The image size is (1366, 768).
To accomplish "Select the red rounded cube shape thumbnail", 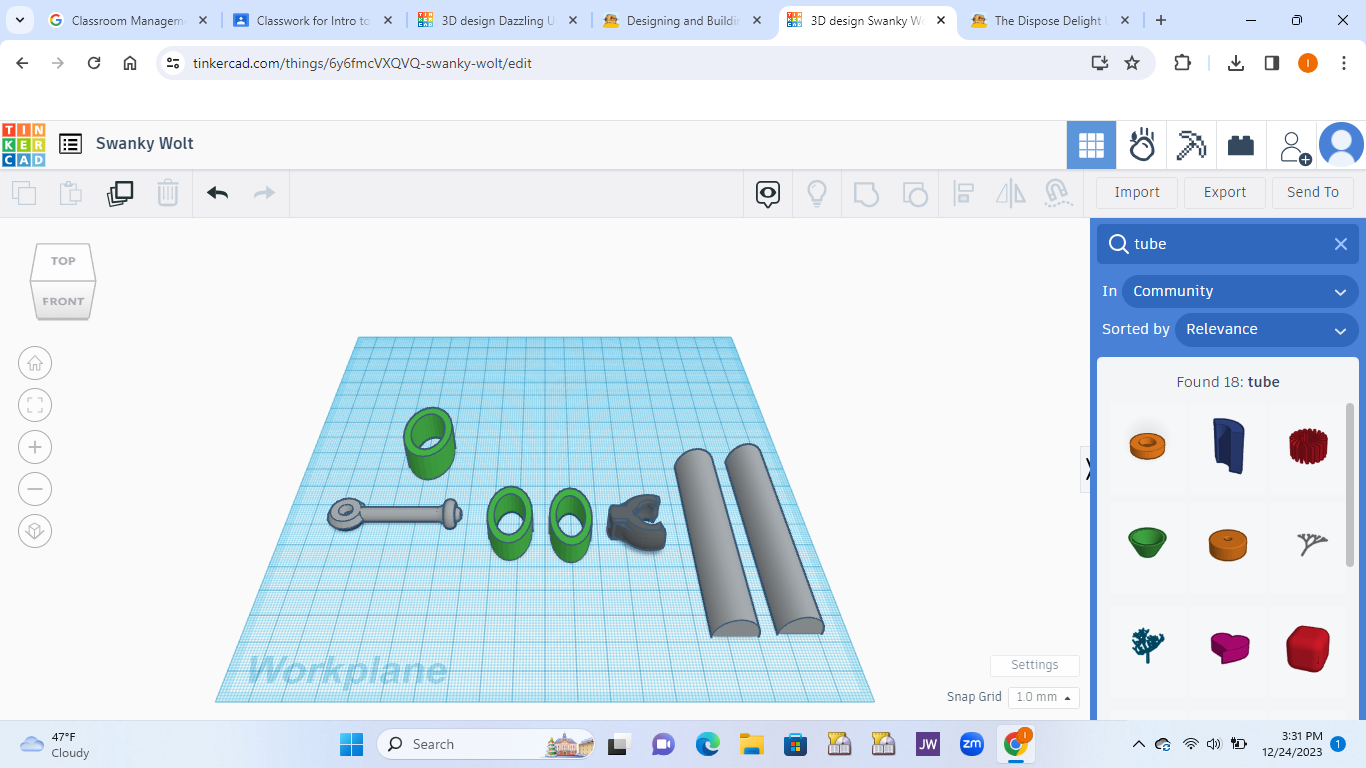I will click(1308, 648).
